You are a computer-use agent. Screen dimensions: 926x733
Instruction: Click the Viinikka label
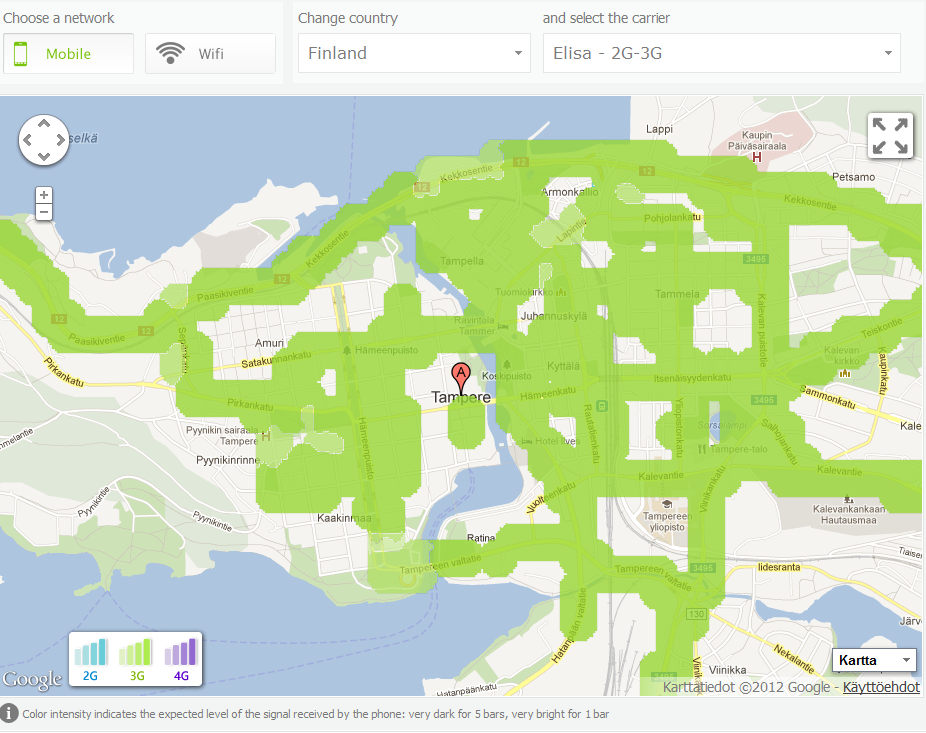point(728,670)
